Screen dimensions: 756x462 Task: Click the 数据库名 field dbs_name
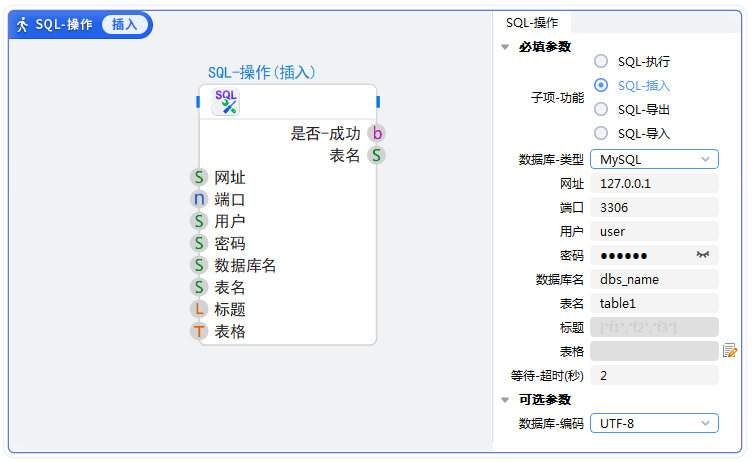(x=654, y=279)
